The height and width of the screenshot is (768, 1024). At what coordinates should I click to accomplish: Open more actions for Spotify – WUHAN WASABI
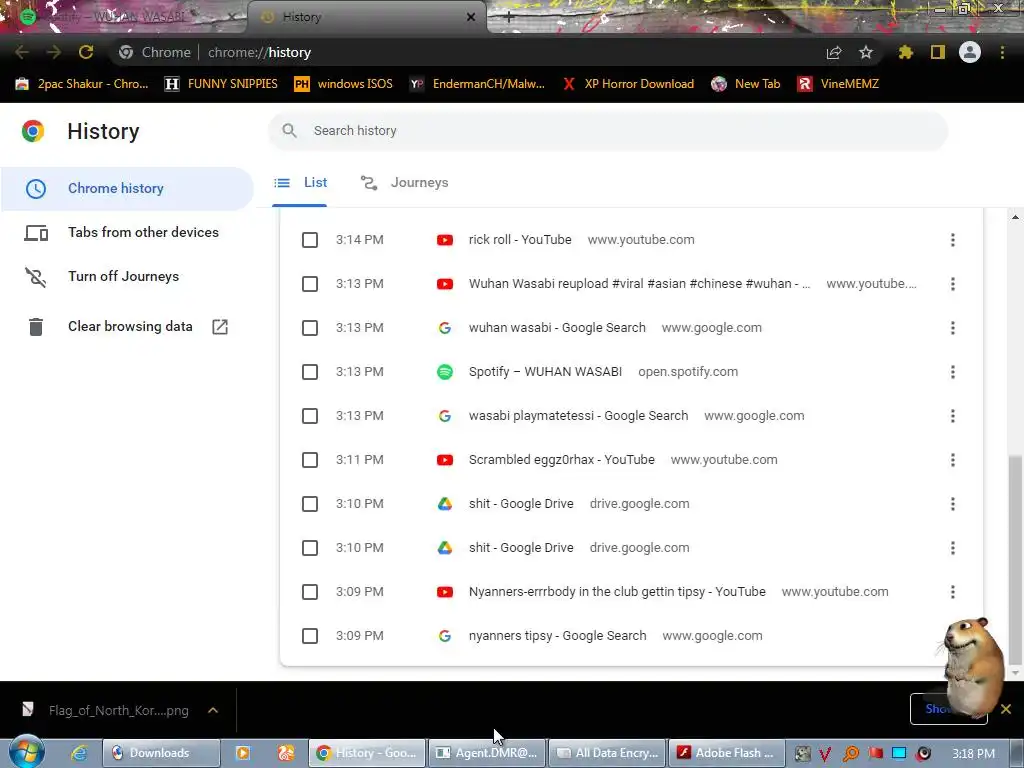[x=953, y=372]
